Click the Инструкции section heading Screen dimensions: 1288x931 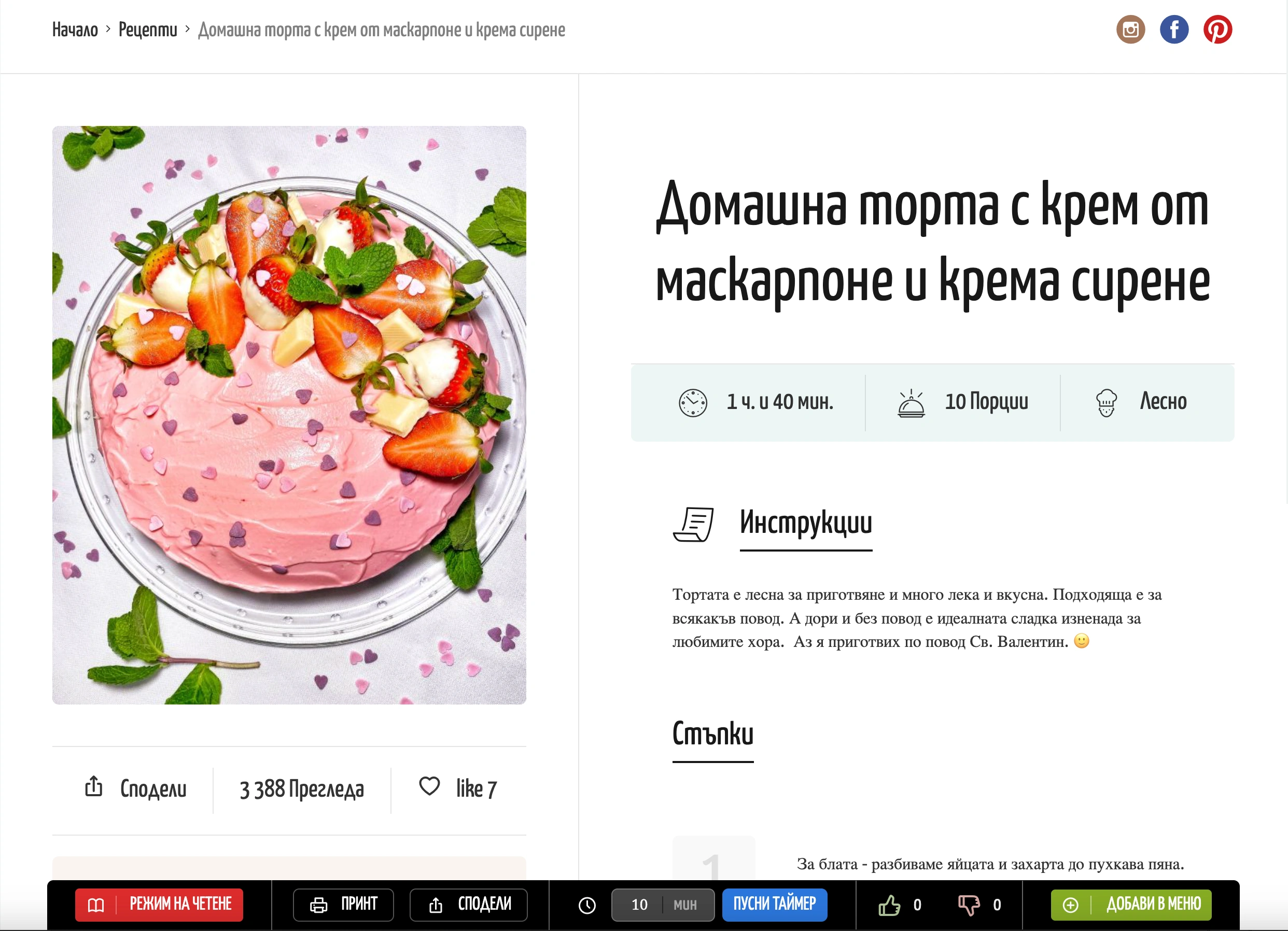point(806,523)
